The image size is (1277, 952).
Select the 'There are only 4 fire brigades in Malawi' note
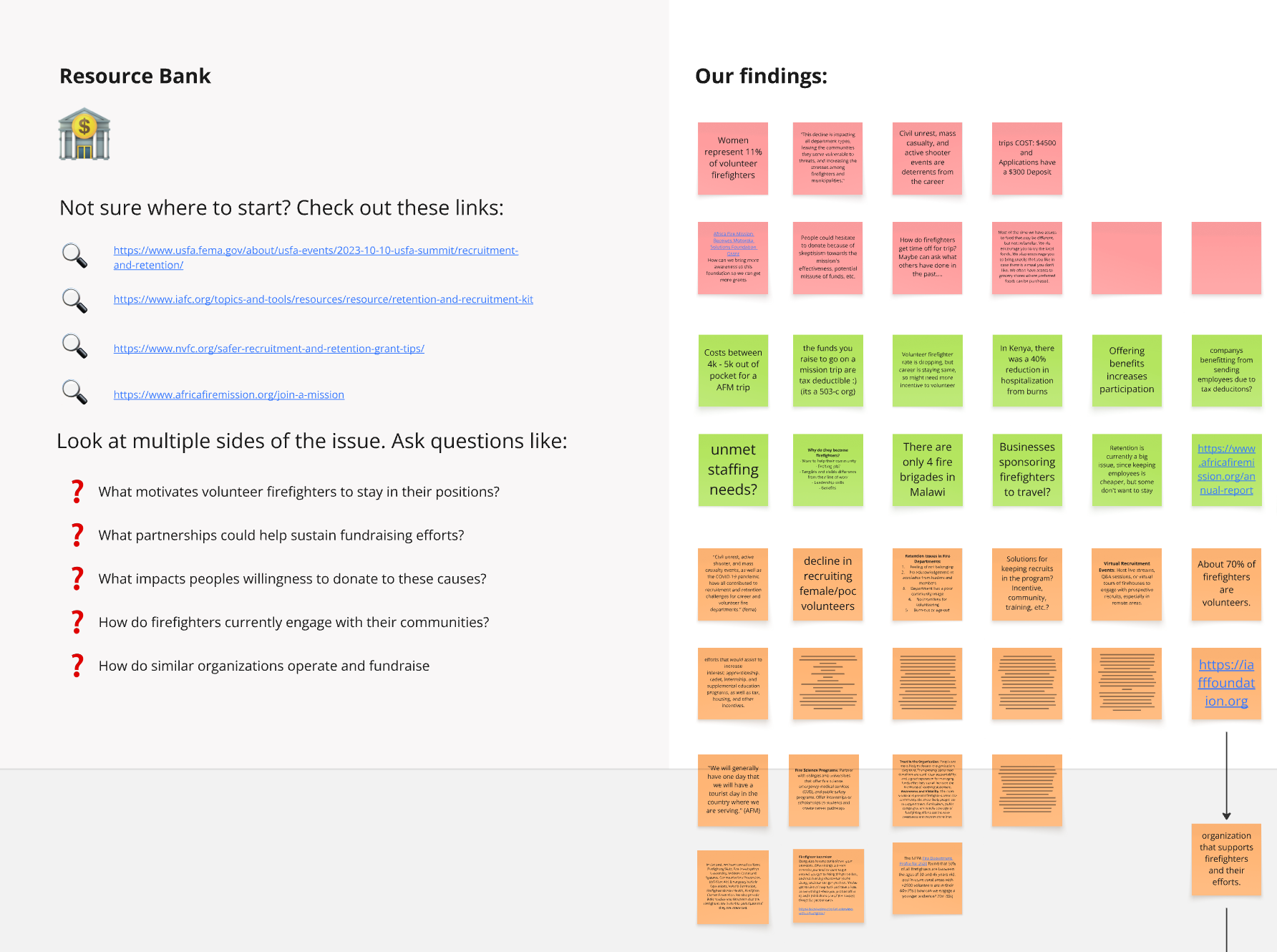coord(927,470)
